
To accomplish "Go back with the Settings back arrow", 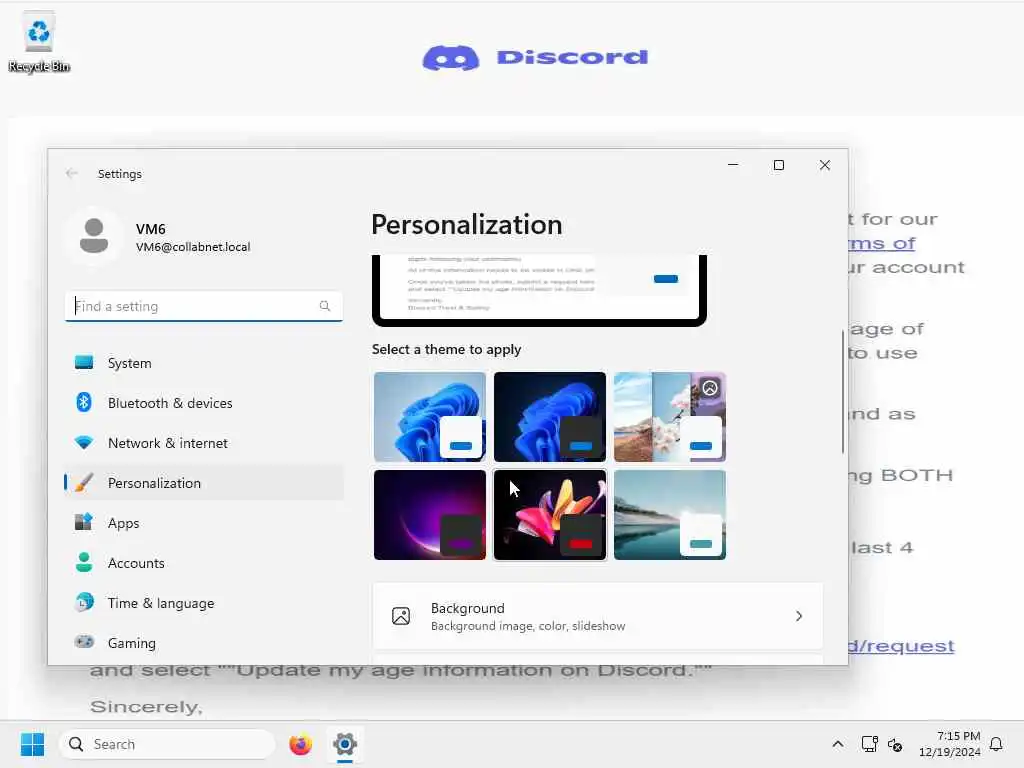I will click(71, 173).
